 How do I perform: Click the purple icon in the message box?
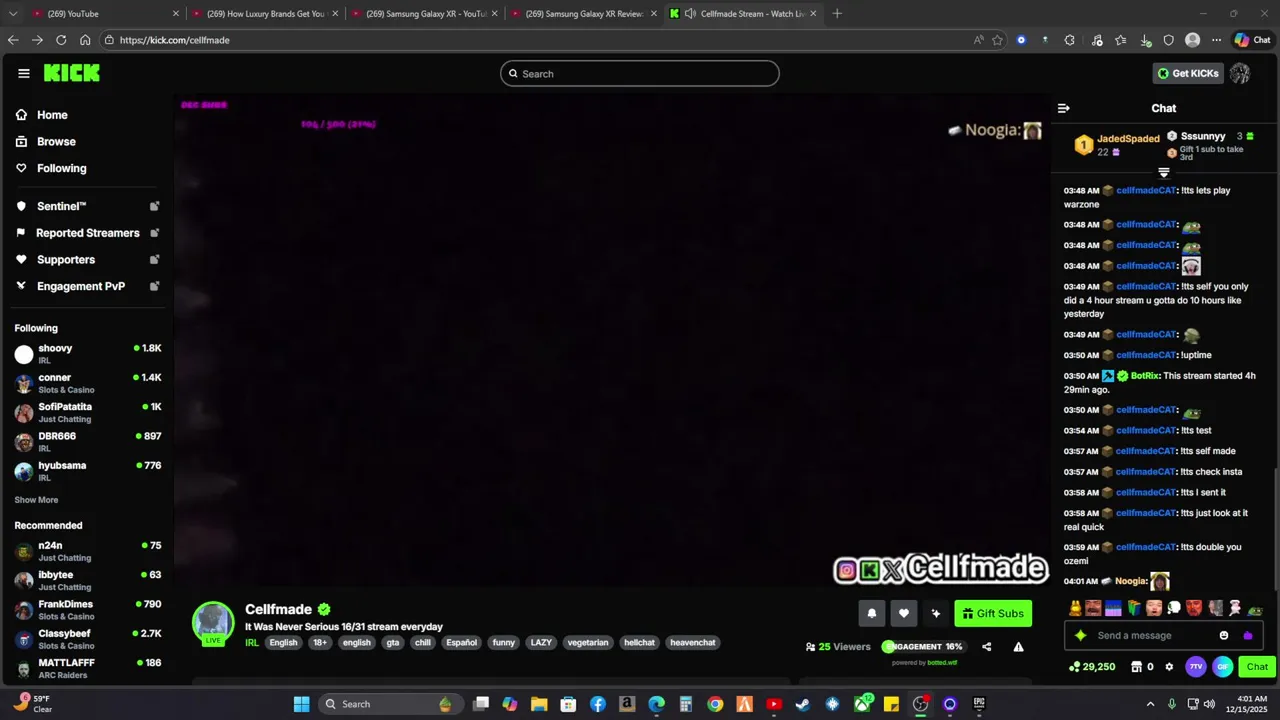(x=1247, y=636)
